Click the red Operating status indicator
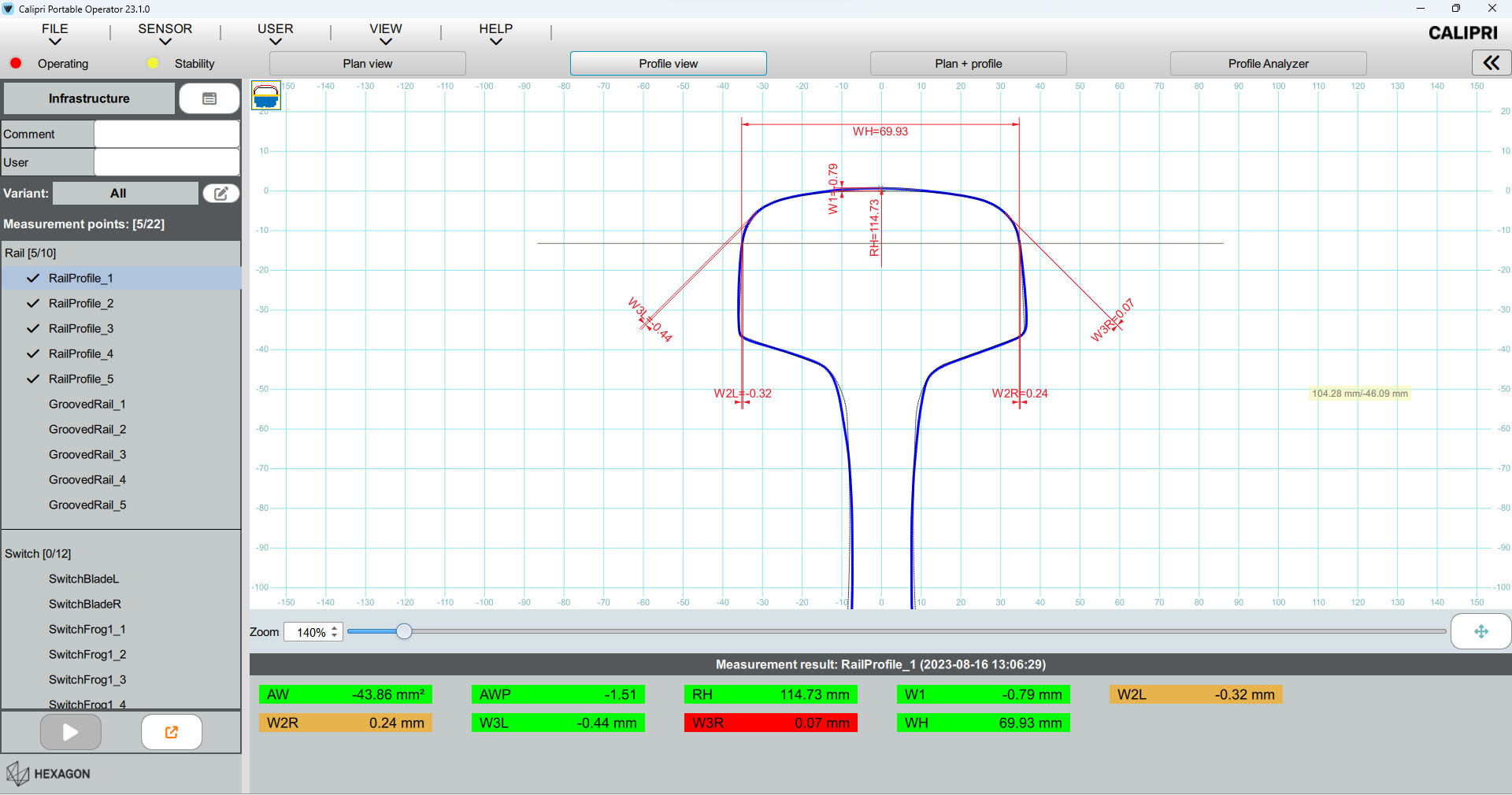Image resolution: width=1512 pixels, height=795 pixels. 16,63
